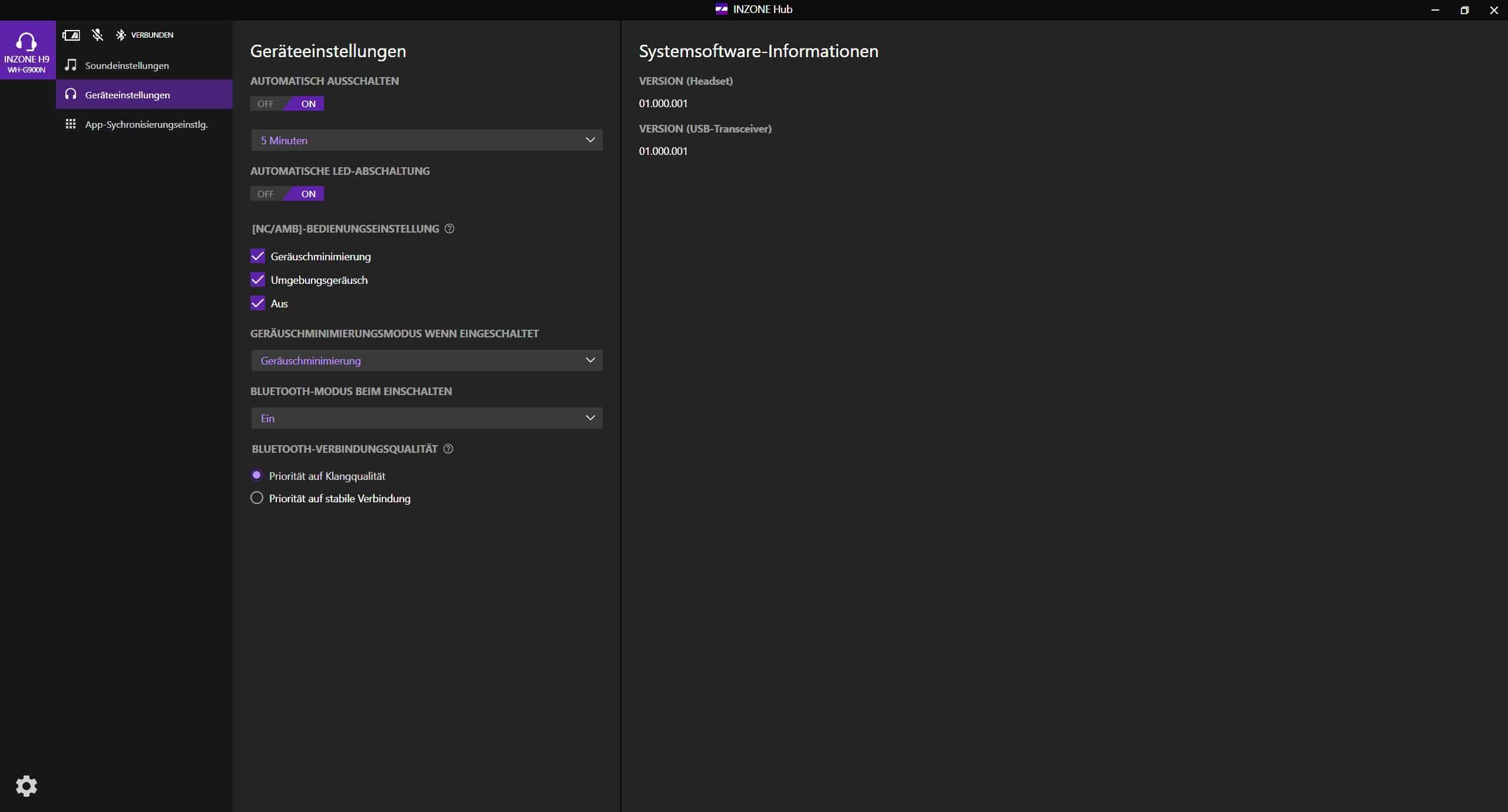Image resolution: width=1508 pixels, height=812 pixels.
Task: Expand the Geräuschminimierungsmodus dropdown
Action: [x=426, y=360]
